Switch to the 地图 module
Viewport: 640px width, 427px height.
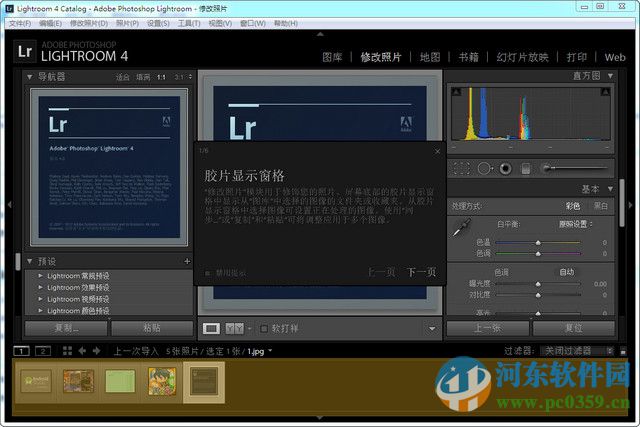pos(430,57)
